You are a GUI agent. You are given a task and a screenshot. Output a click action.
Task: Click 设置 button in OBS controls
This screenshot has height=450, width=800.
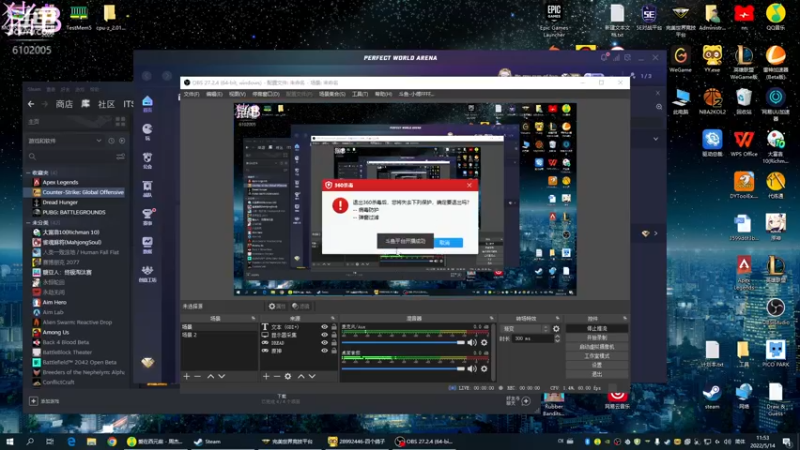[596, 365]
